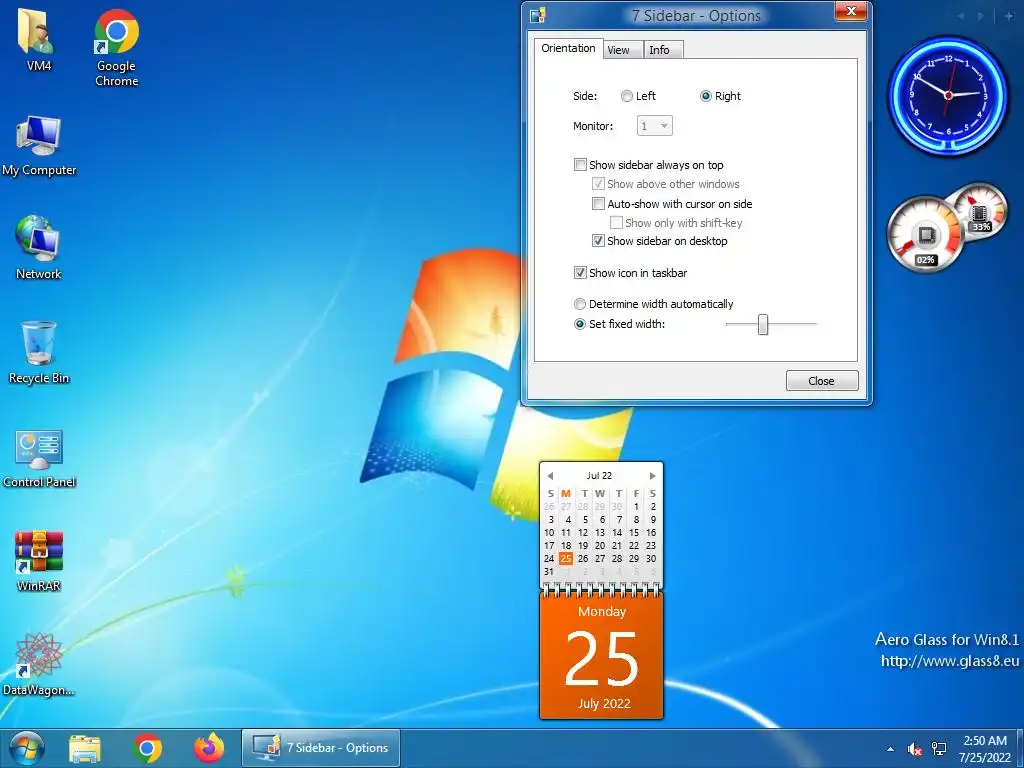Click the fixed width slider thumb
The image size is (1024, 768).
pos(763,324)
